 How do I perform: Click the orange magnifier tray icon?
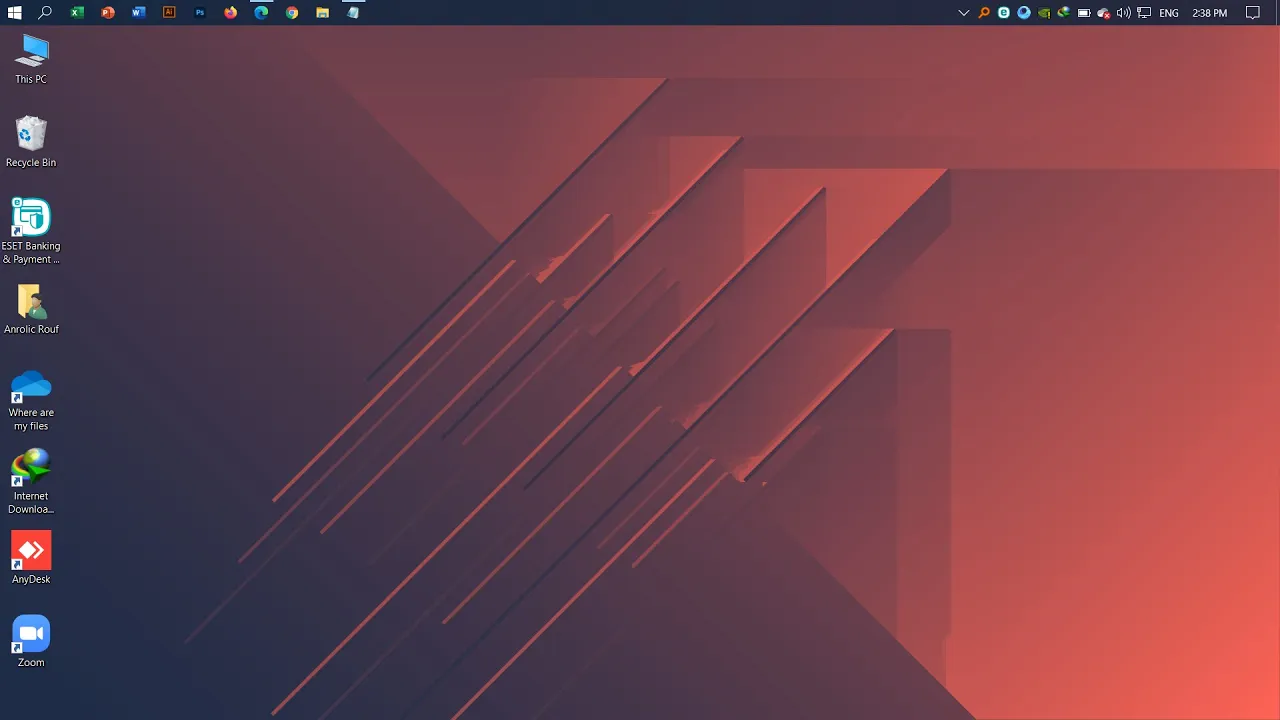984,13
